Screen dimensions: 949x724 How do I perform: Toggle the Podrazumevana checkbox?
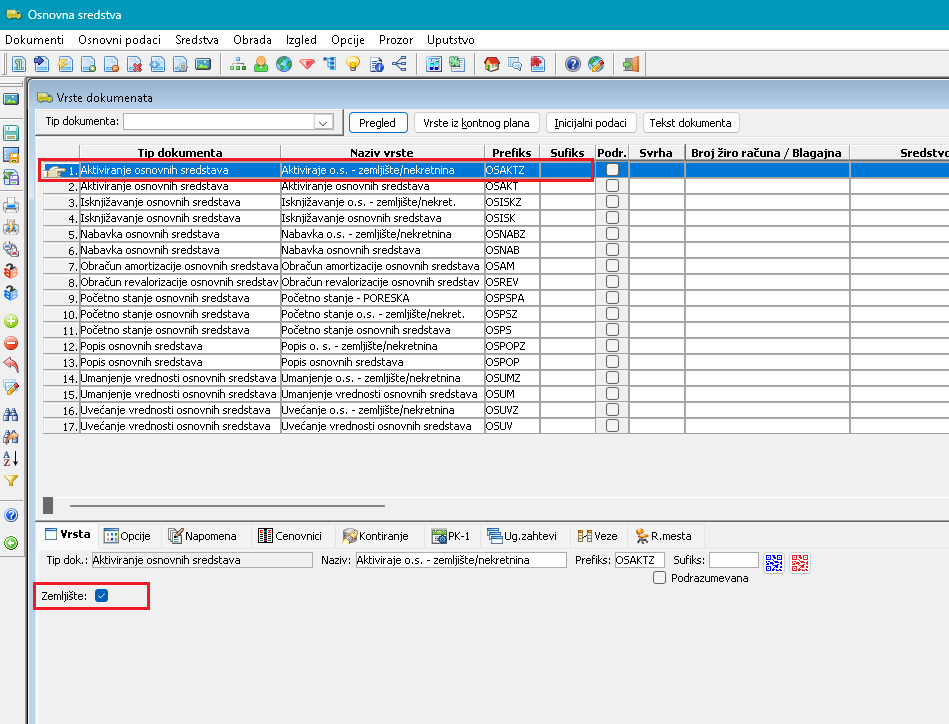(x=659, y=578)
